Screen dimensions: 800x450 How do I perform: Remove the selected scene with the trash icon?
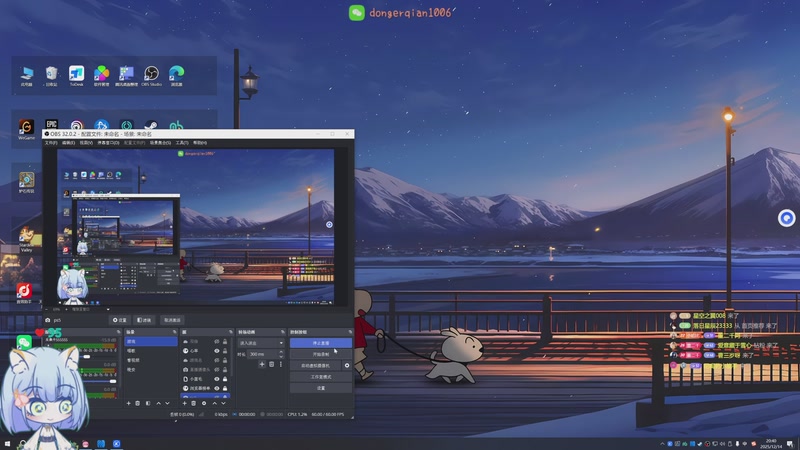(138, 404)
